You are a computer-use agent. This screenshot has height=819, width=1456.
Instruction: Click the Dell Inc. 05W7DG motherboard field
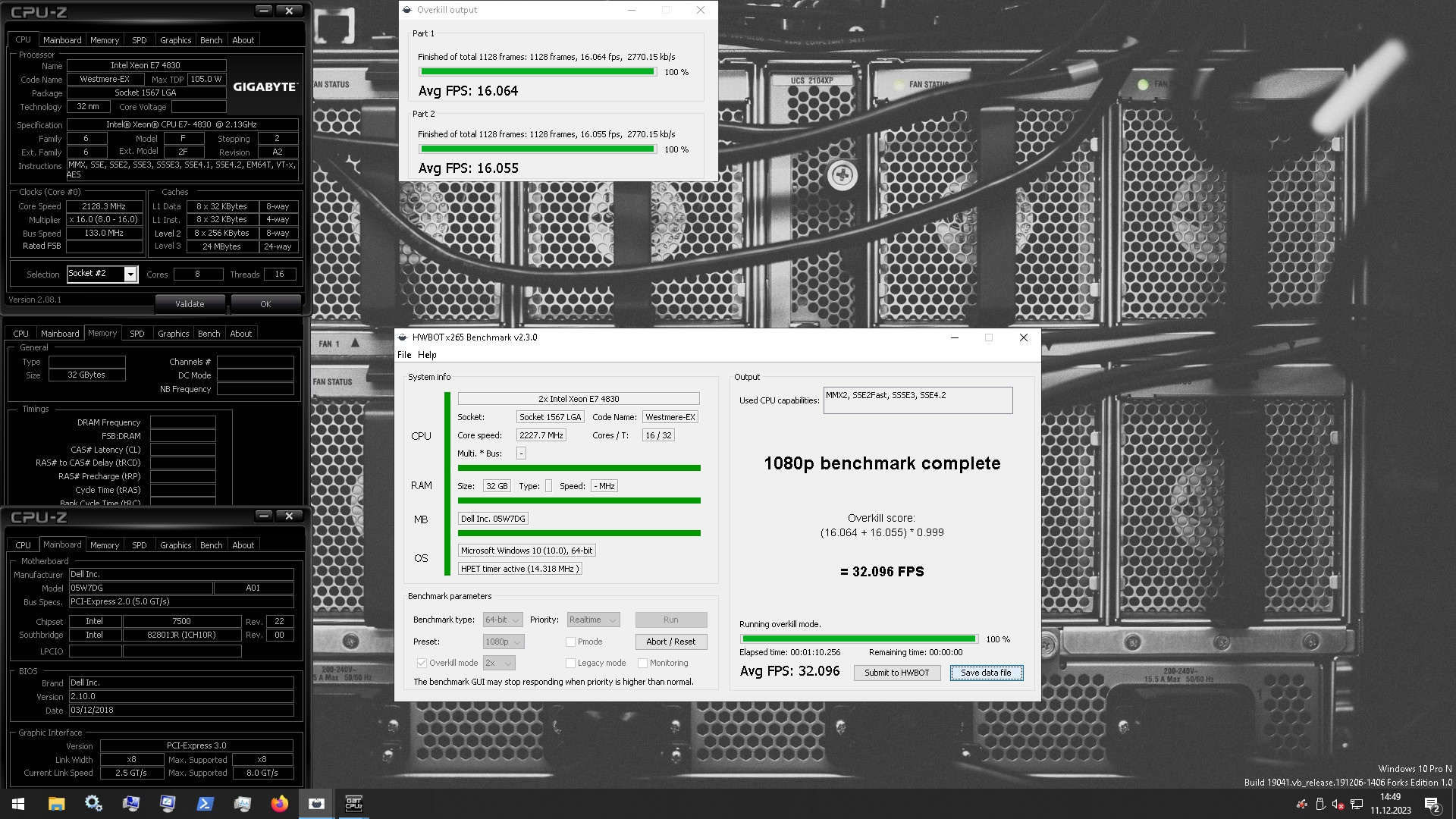493,519
